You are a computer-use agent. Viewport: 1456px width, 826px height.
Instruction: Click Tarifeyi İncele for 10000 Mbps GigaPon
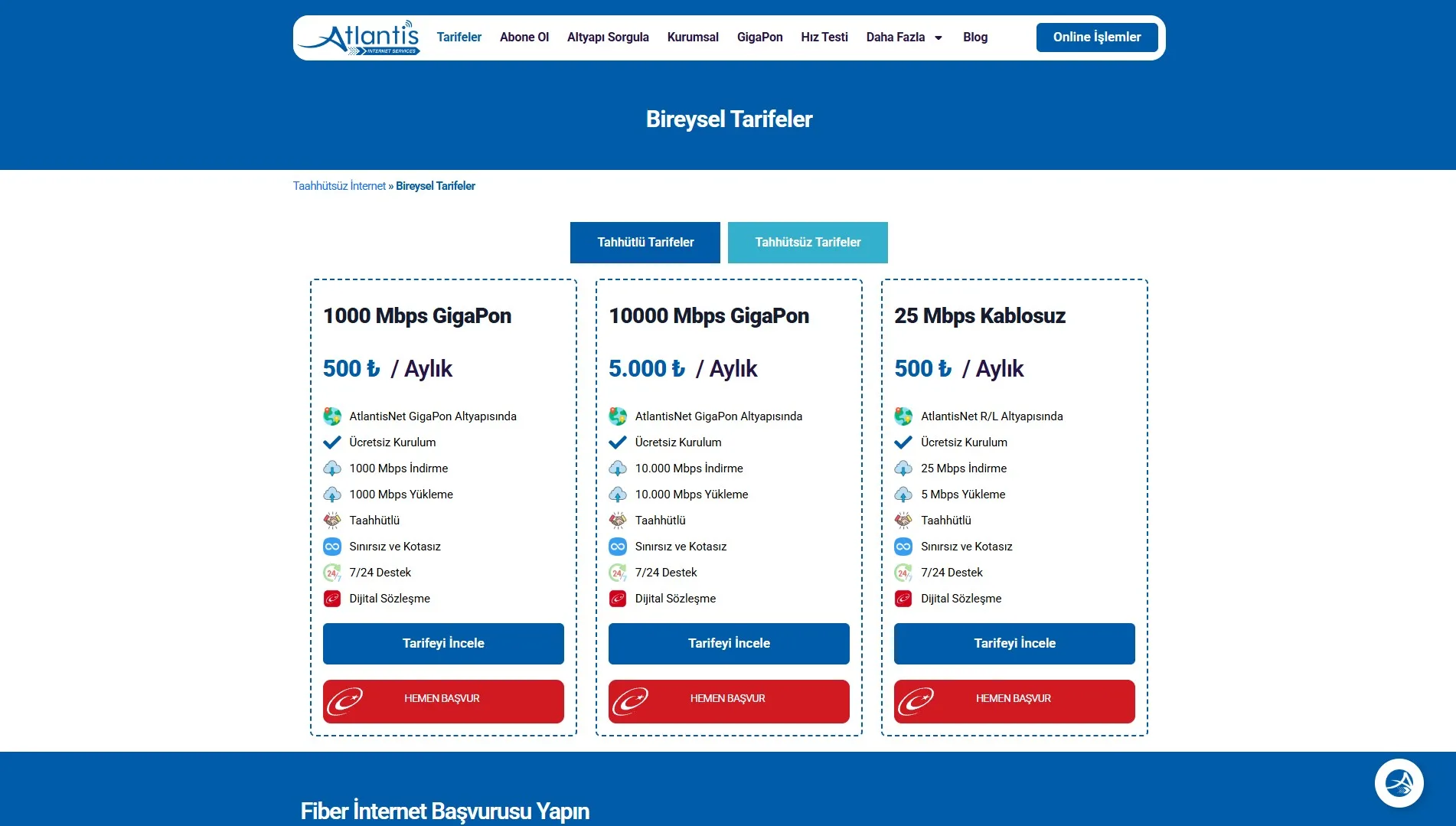click(x=729, y=644)
